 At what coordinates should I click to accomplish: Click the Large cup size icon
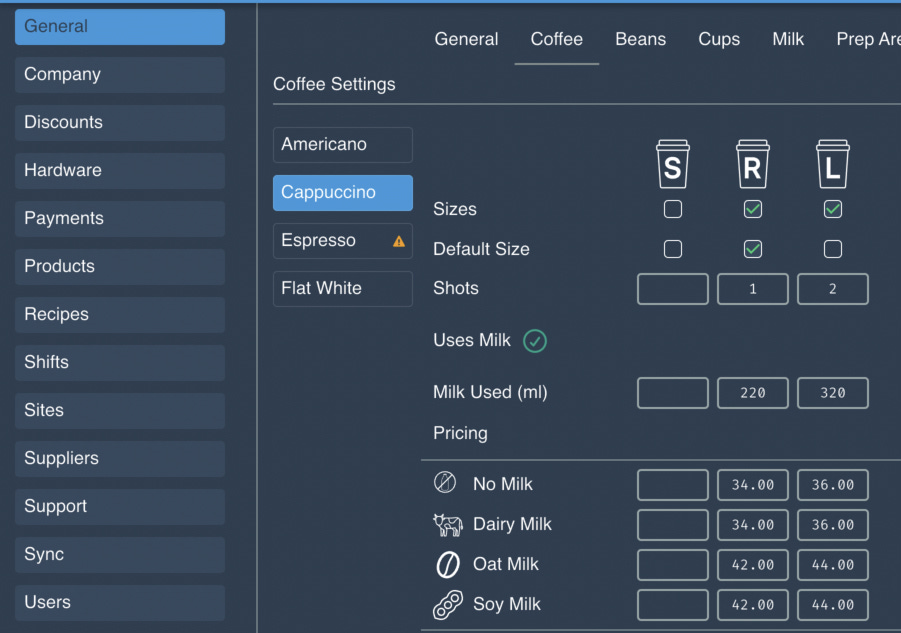pyautogui.click(x=833, y=164)
